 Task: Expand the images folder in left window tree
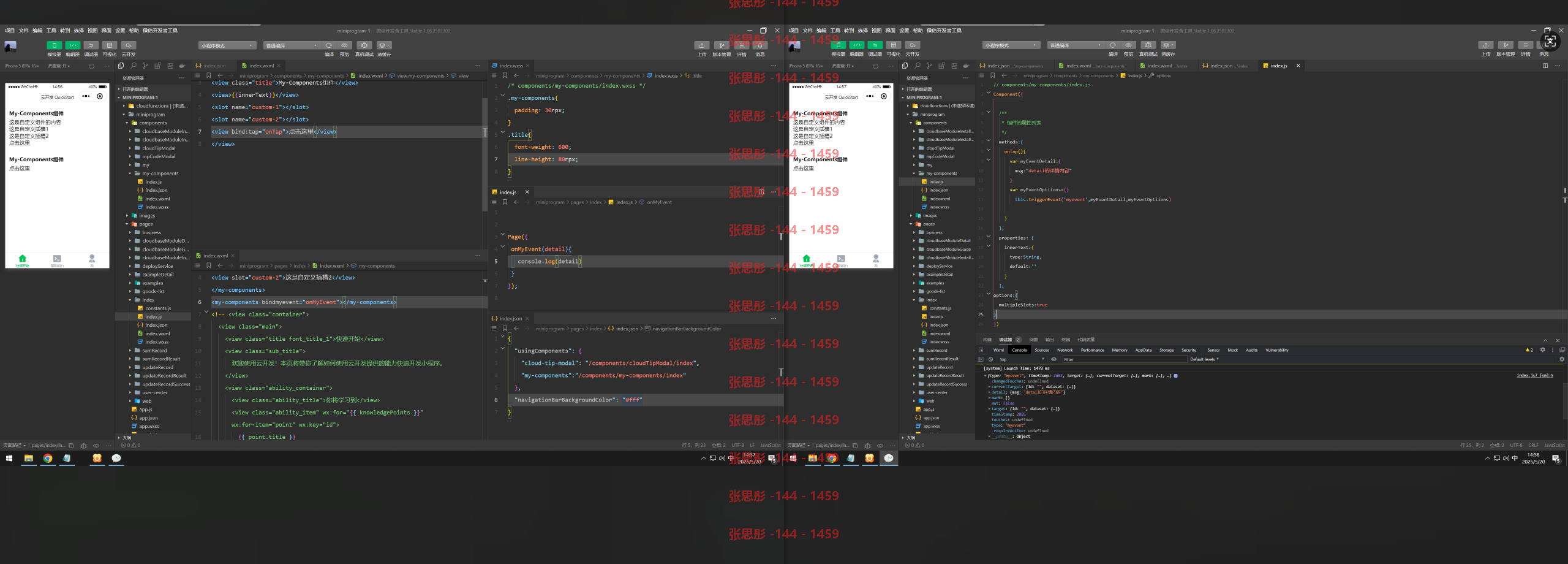click(x=153, y=216)
